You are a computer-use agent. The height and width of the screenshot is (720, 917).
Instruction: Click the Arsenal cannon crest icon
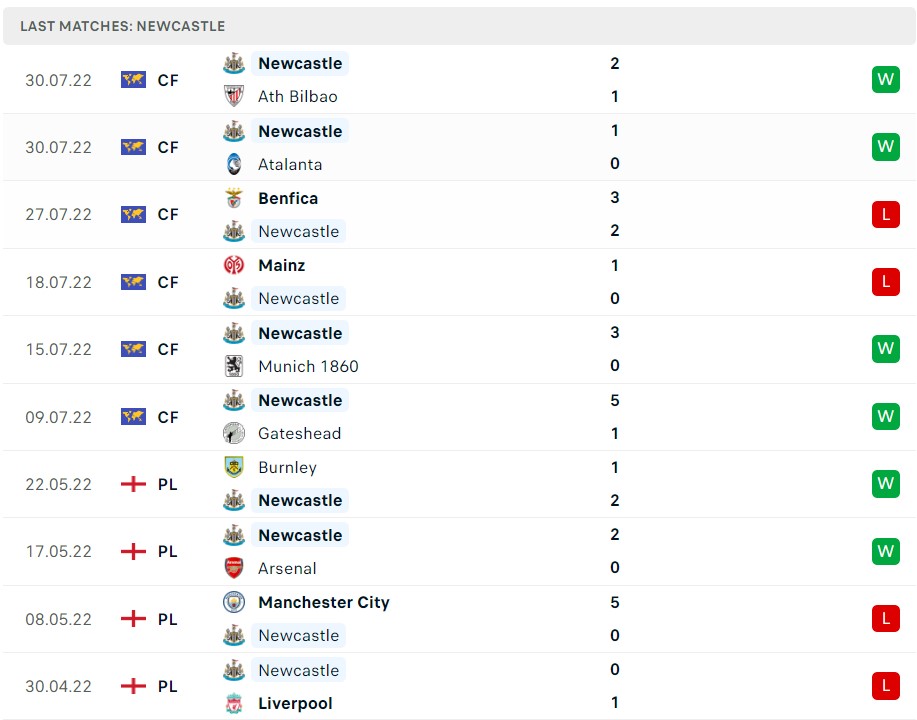[234, 568]
